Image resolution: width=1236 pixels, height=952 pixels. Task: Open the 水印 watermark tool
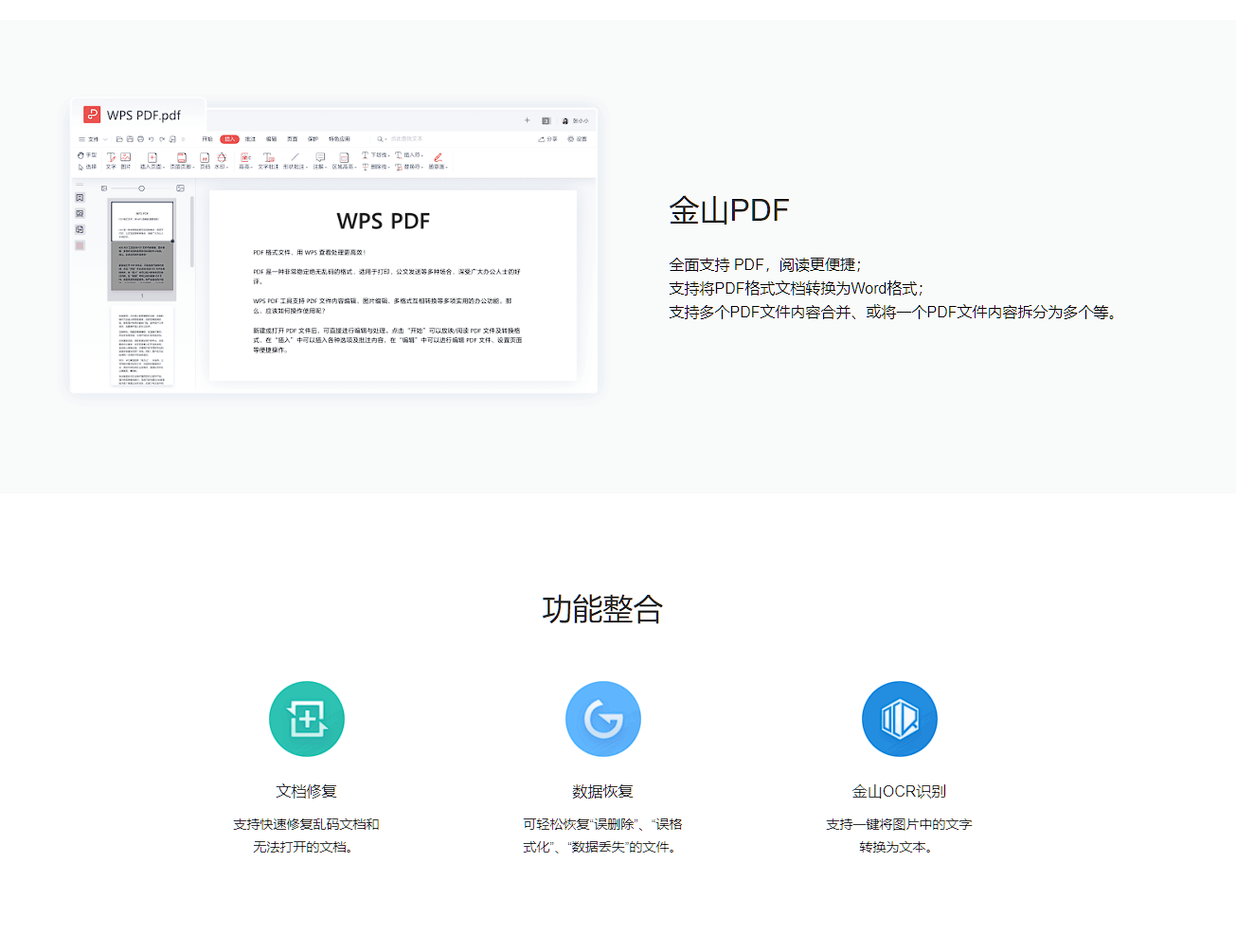(221, 157)
